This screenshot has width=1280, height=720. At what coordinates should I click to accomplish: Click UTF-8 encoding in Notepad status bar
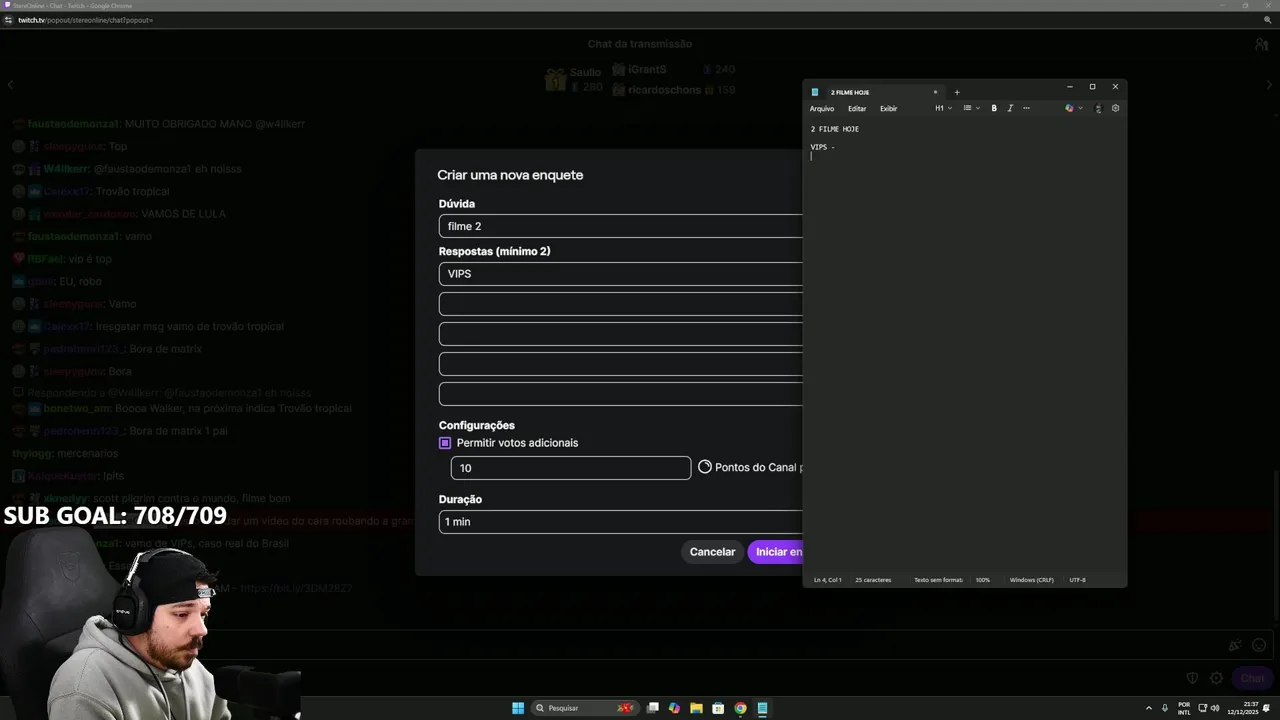point(1077,580)
